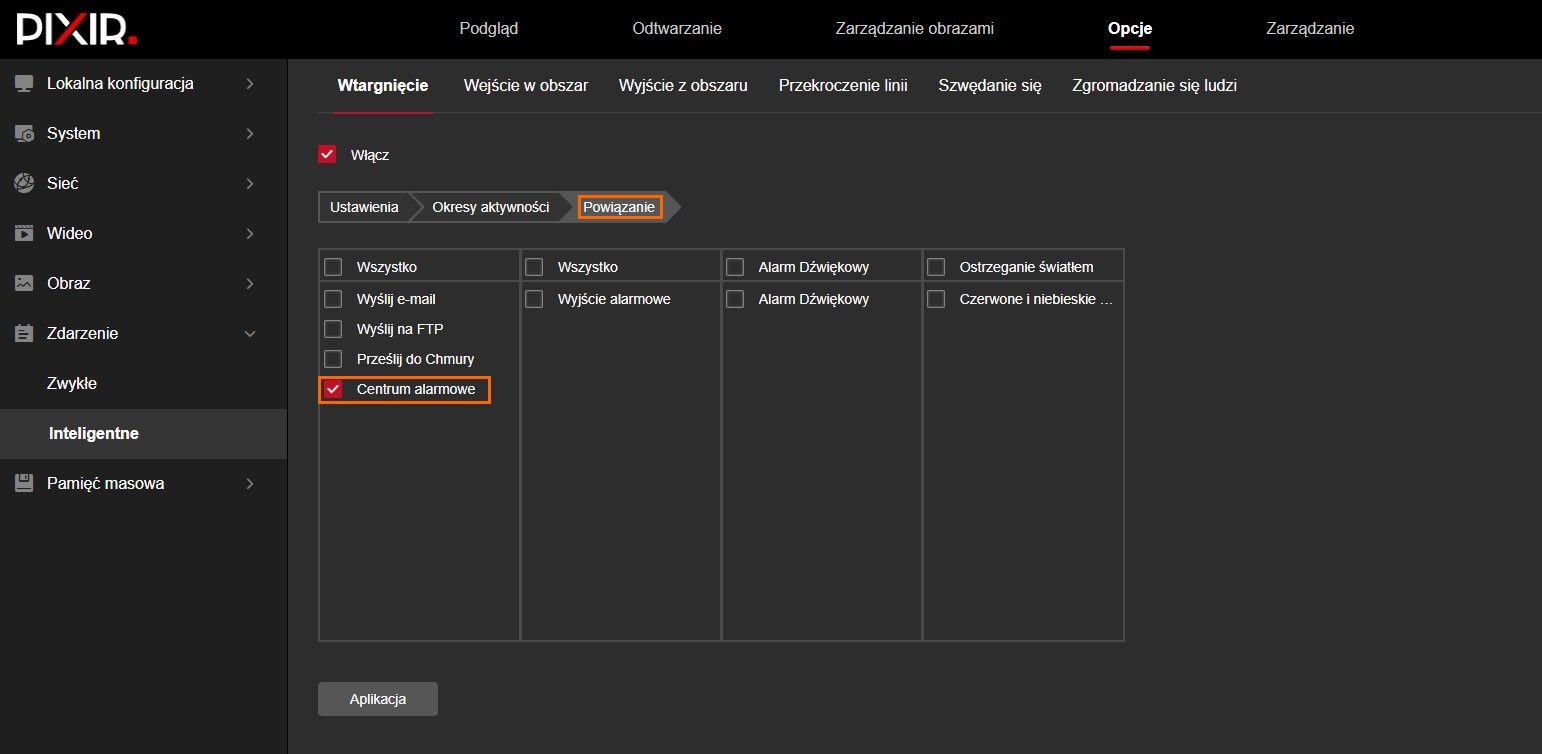This screenshot has height=754, width=1542.
Task: Collapse the Zdarzenie section arrow
Action: [250, 334]
